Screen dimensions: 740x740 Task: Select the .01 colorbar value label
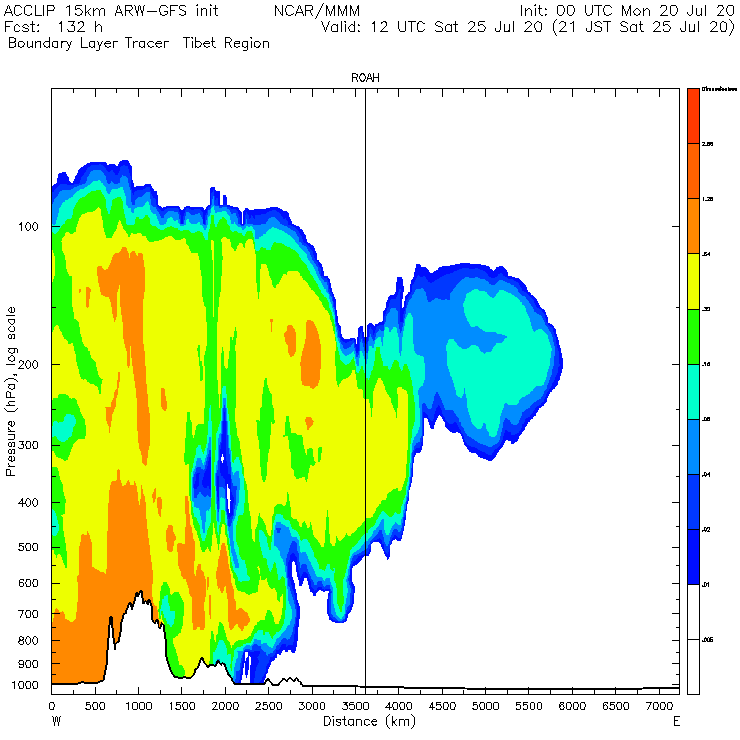point(706,585)
